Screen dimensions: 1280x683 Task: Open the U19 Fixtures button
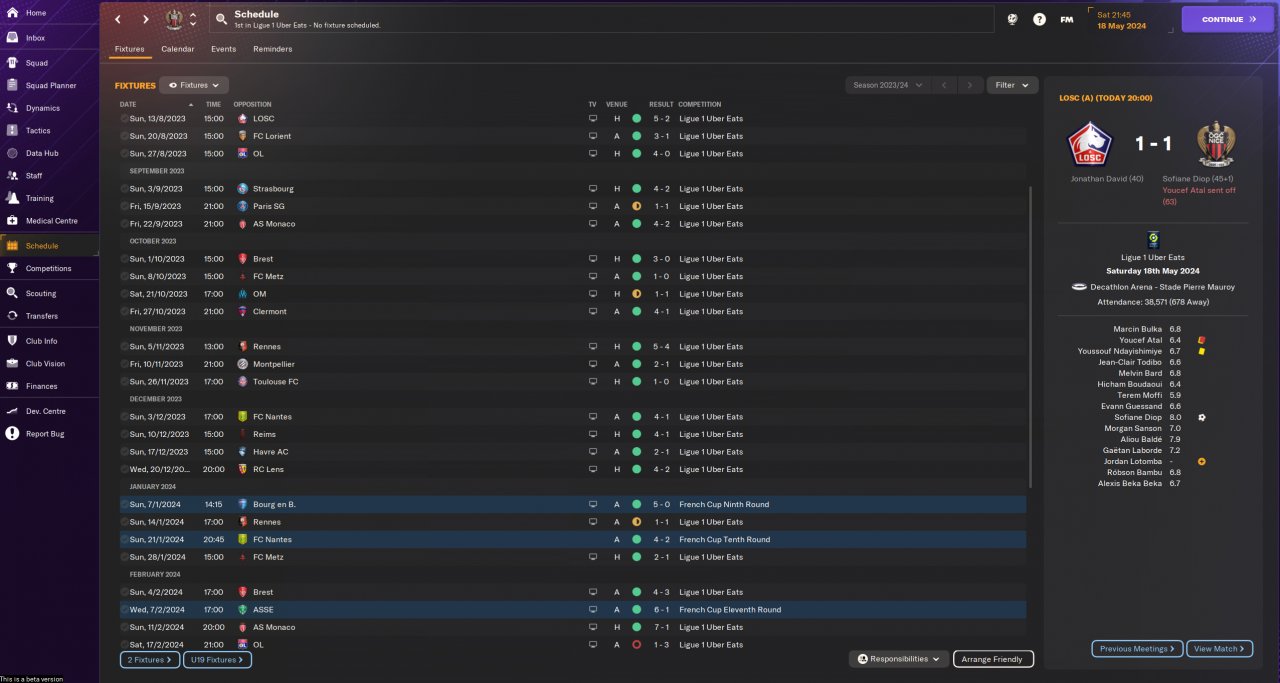coord(217,660)
